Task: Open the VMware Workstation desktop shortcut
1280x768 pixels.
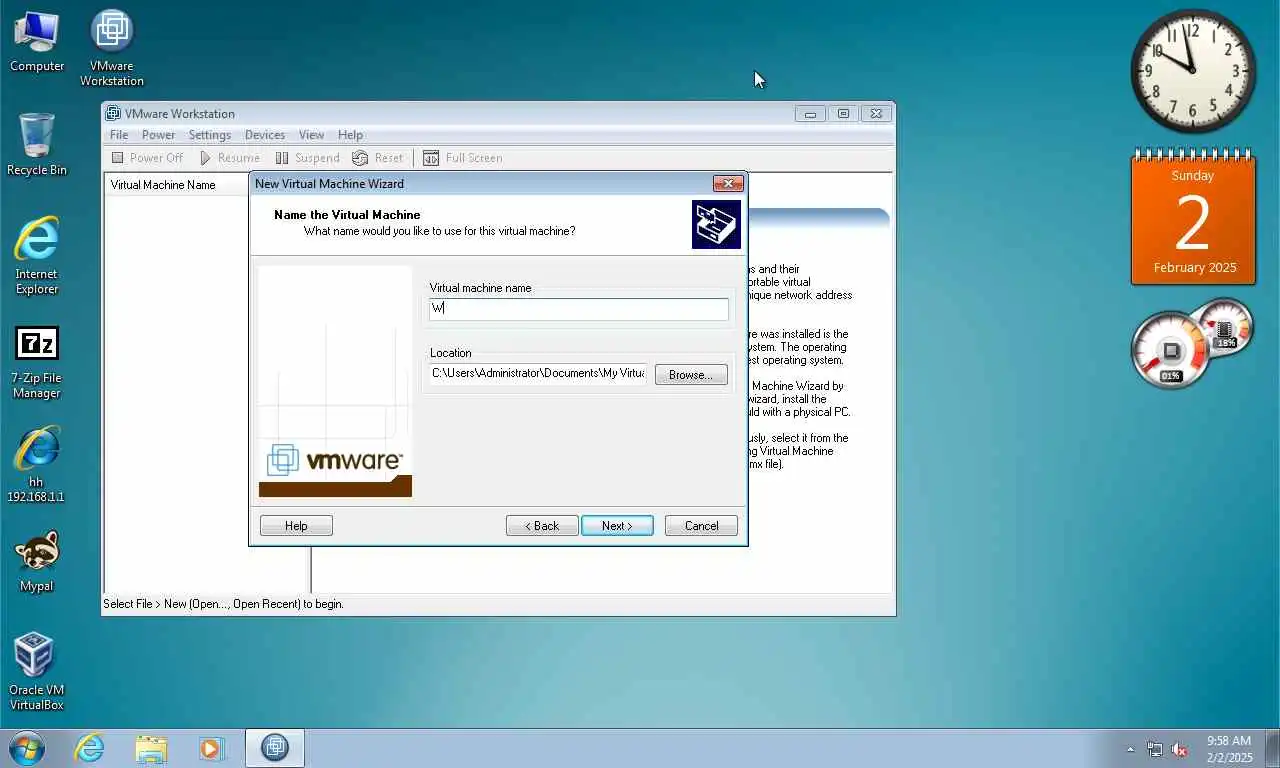Action: 112,48
